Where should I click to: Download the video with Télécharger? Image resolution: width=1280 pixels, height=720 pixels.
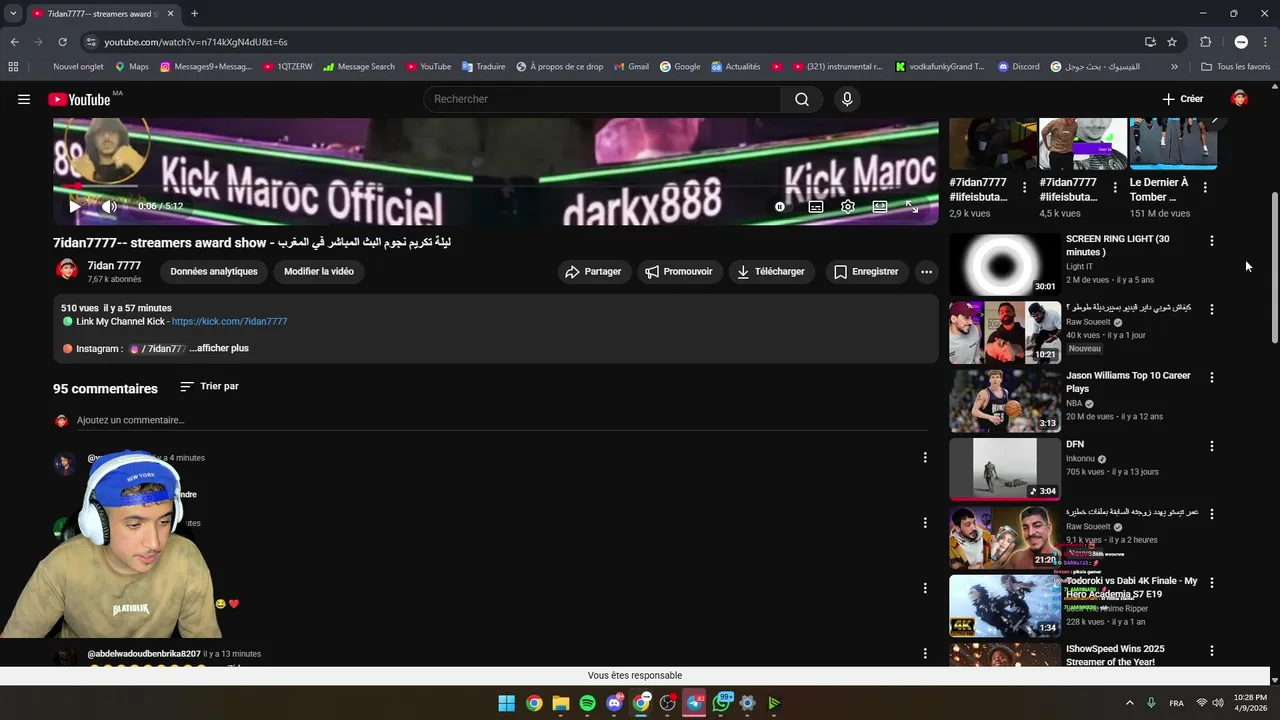coord(771,271)
